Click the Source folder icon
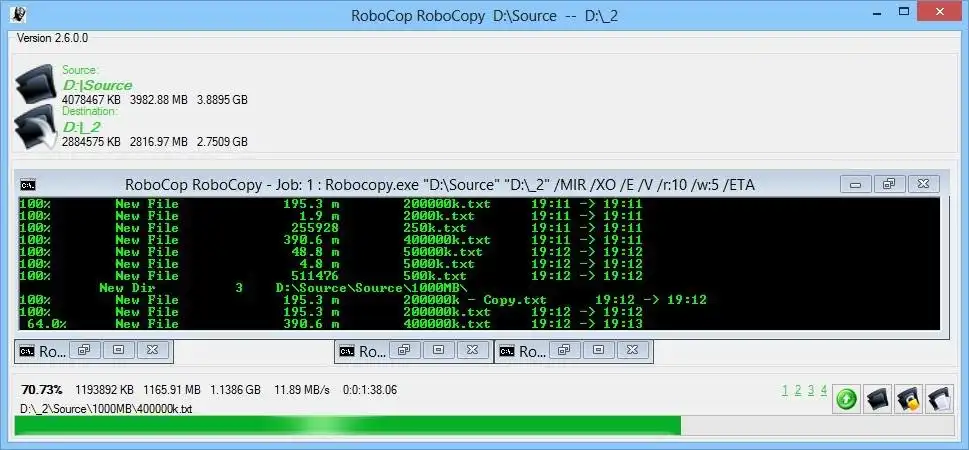 36,84
